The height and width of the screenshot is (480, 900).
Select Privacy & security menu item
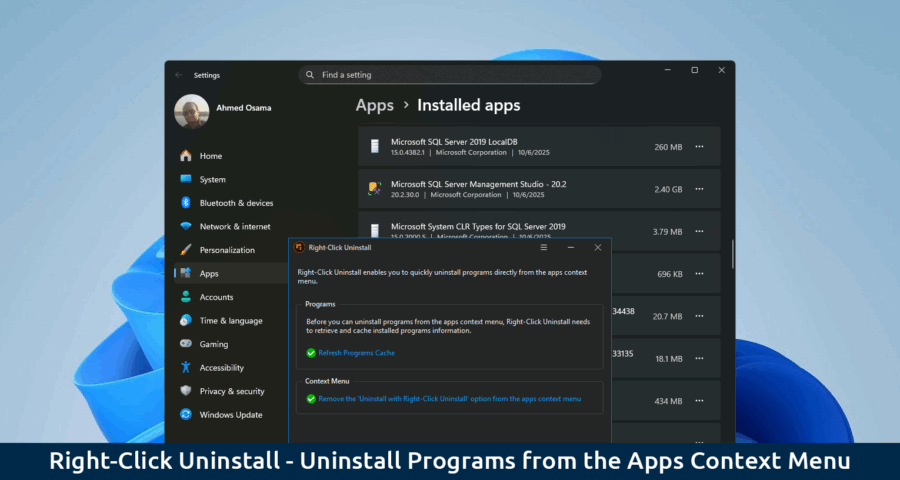[232, 391]
